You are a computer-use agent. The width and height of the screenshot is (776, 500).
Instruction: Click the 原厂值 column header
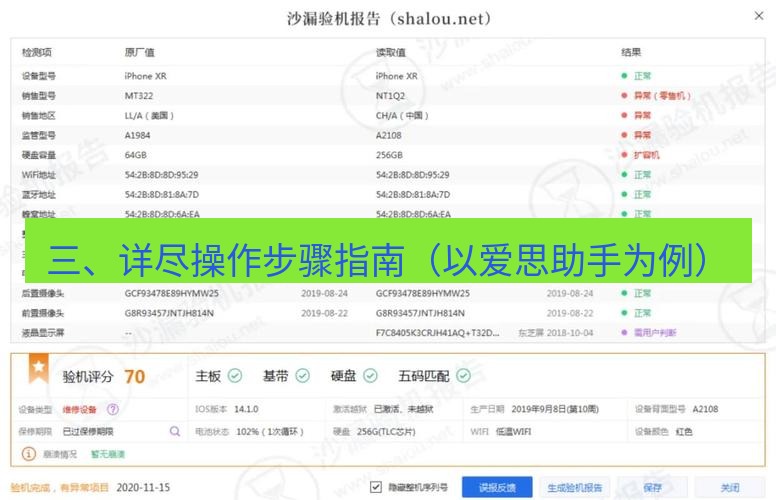tap(140, 52)
